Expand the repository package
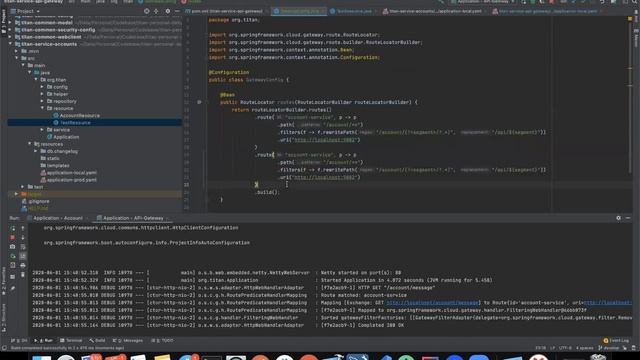The height and width of the screenshot is (360, 640). tap(42, 101)
